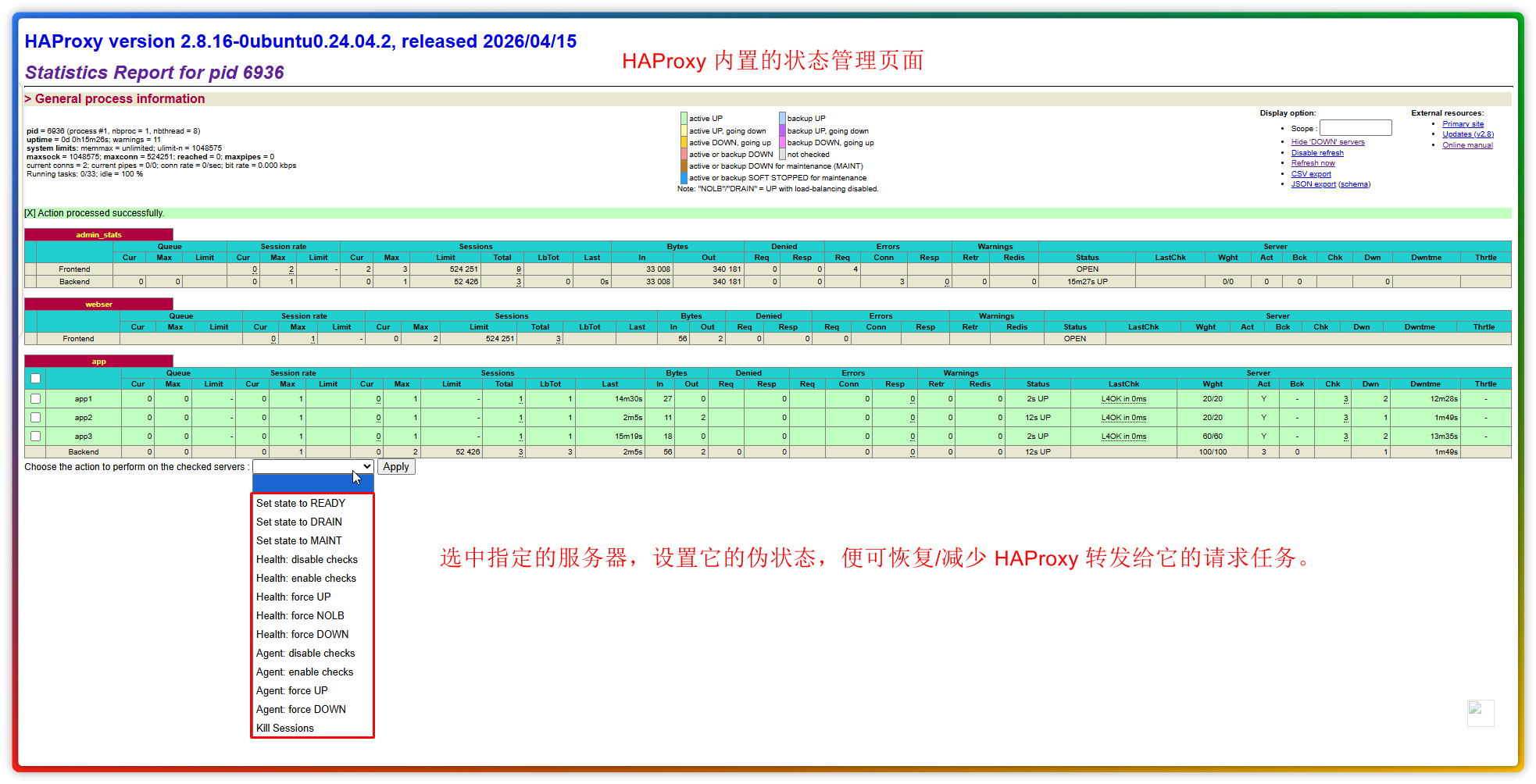Check the app2 server checkbox
Screen dimensions: 1536x784
[35, 418]
